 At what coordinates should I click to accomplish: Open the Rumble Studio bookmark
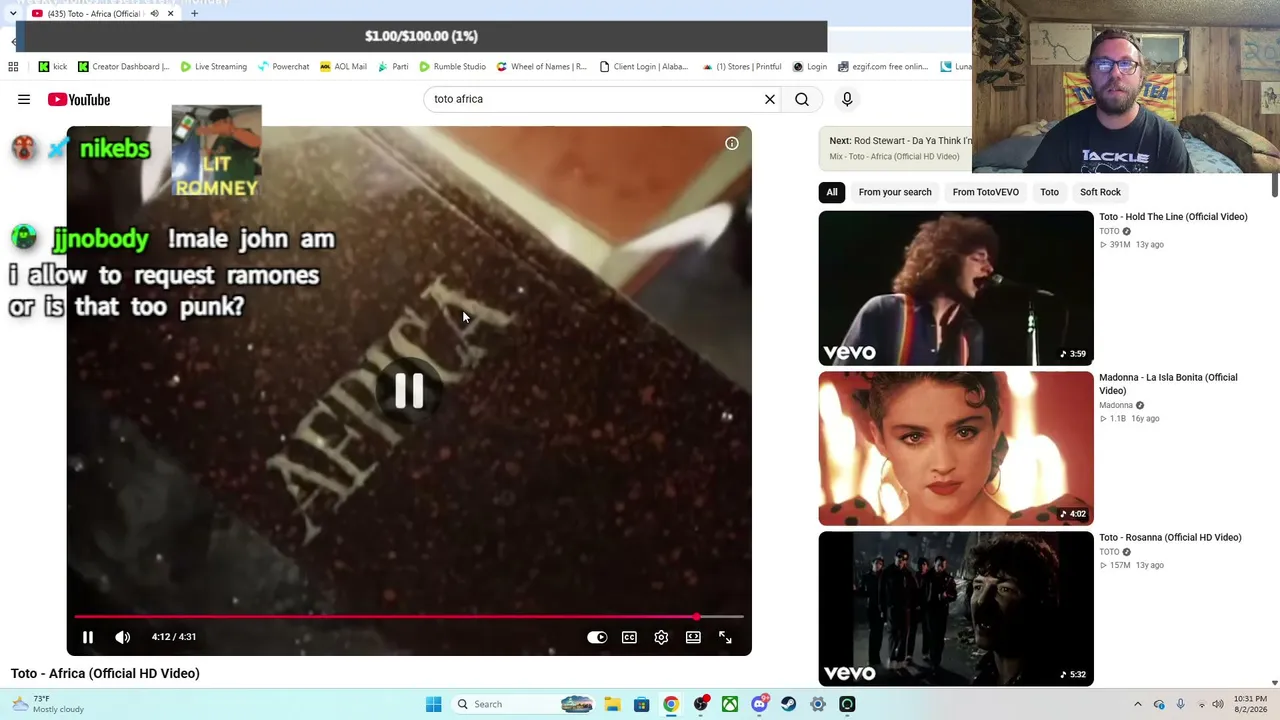453,67
